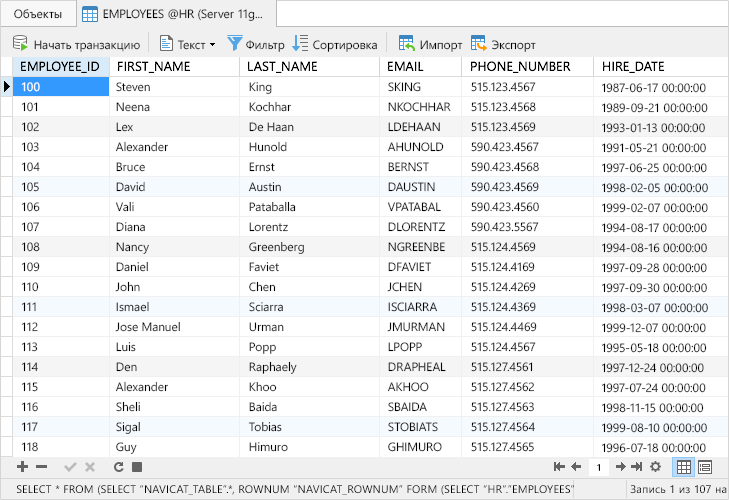
Task: Click the page number input field
Action: pos(598,467)
